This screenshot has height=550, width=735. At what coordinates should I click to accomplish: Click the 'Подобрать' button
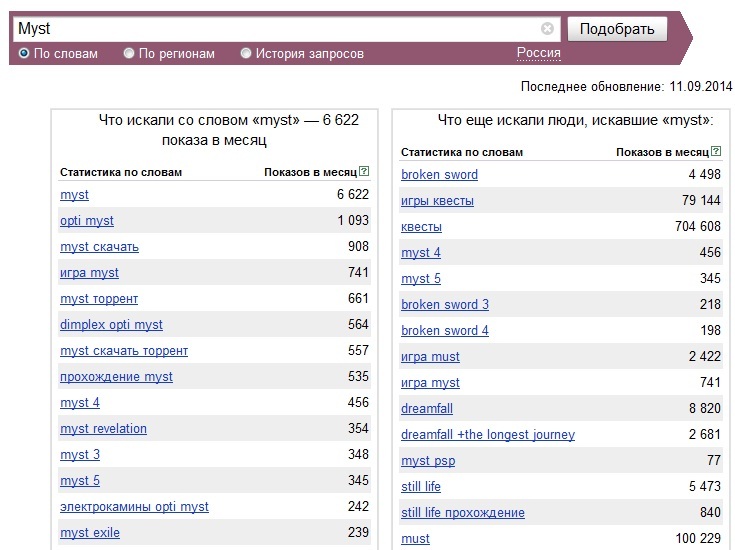[x=617, y=29]
